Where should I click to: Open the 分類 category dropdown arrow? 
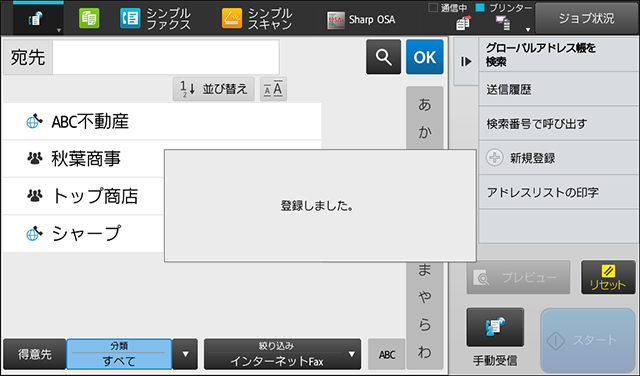click(185, 354)
